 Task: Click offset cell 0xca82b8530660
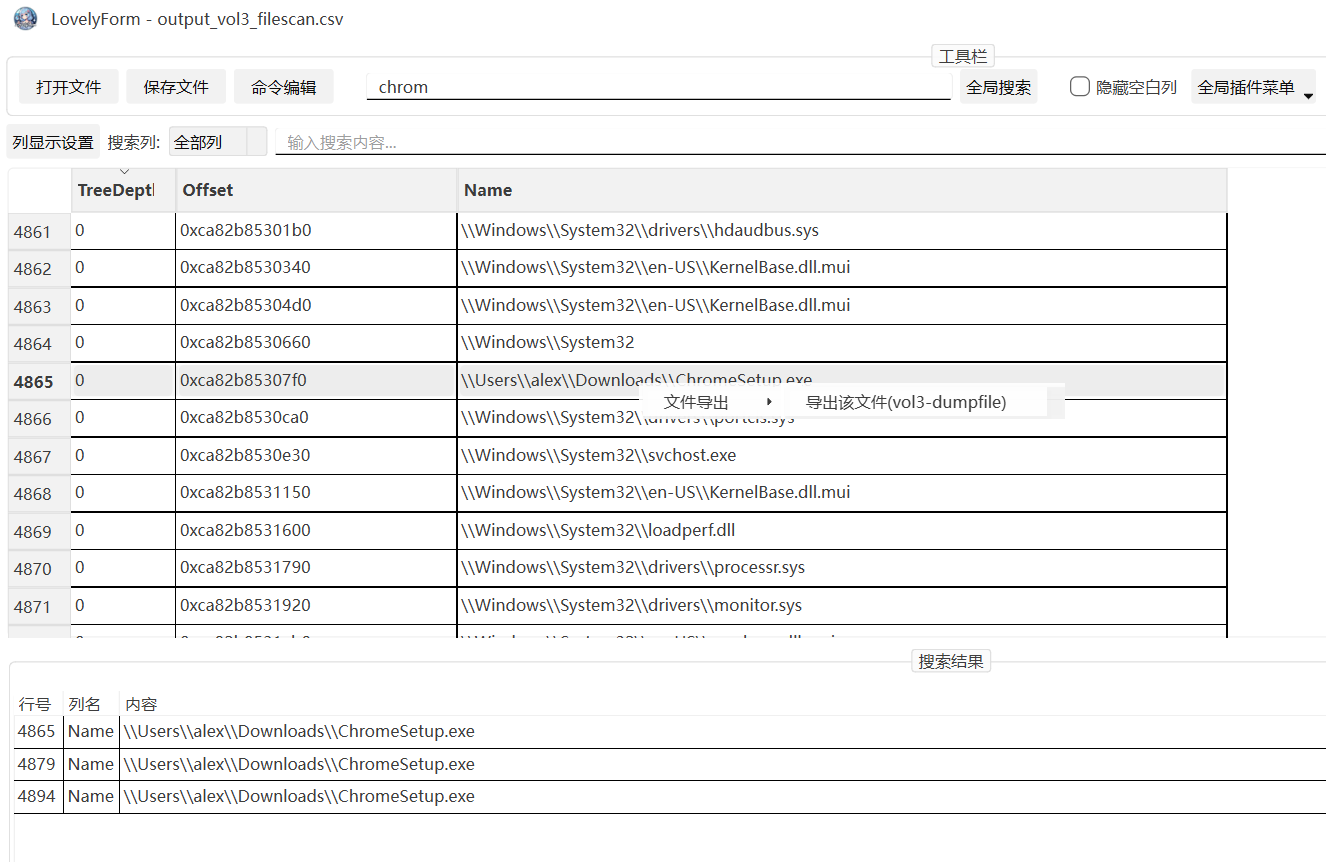(x=316, y=343)
